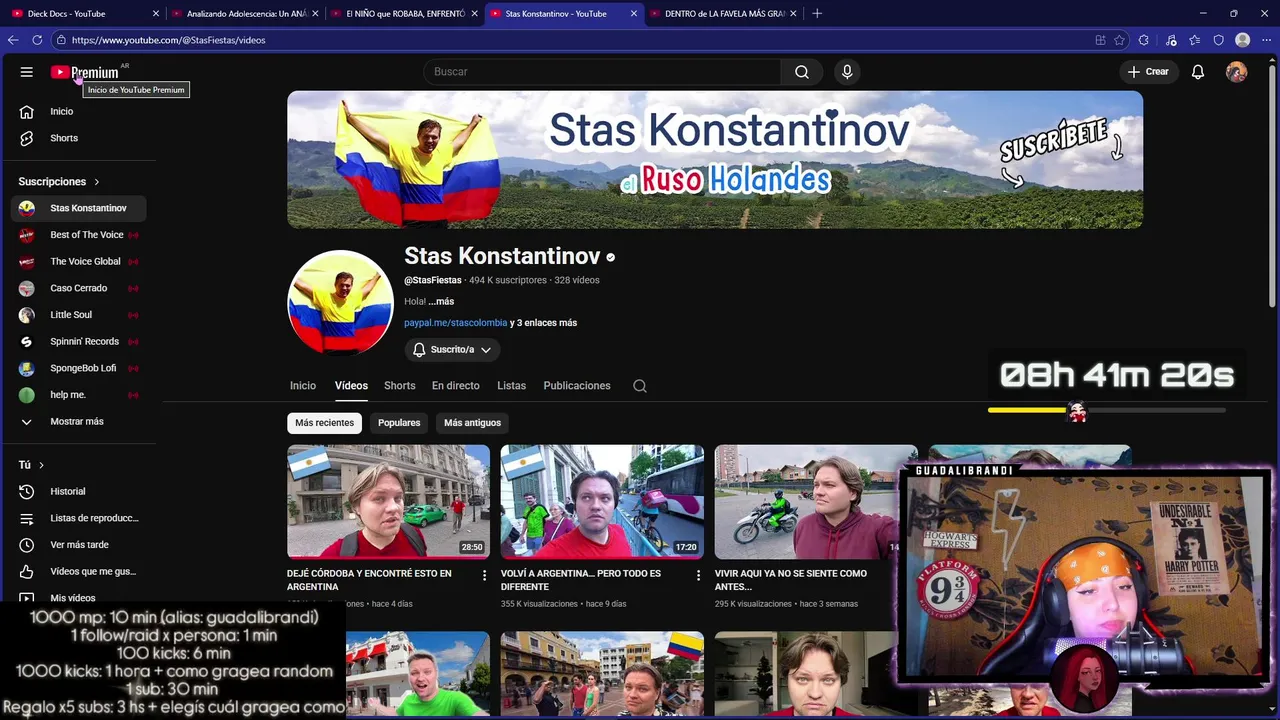Open the paypal.me/stascolombia link
Viewport: 1280px width, 720px height.
[455, 323]
